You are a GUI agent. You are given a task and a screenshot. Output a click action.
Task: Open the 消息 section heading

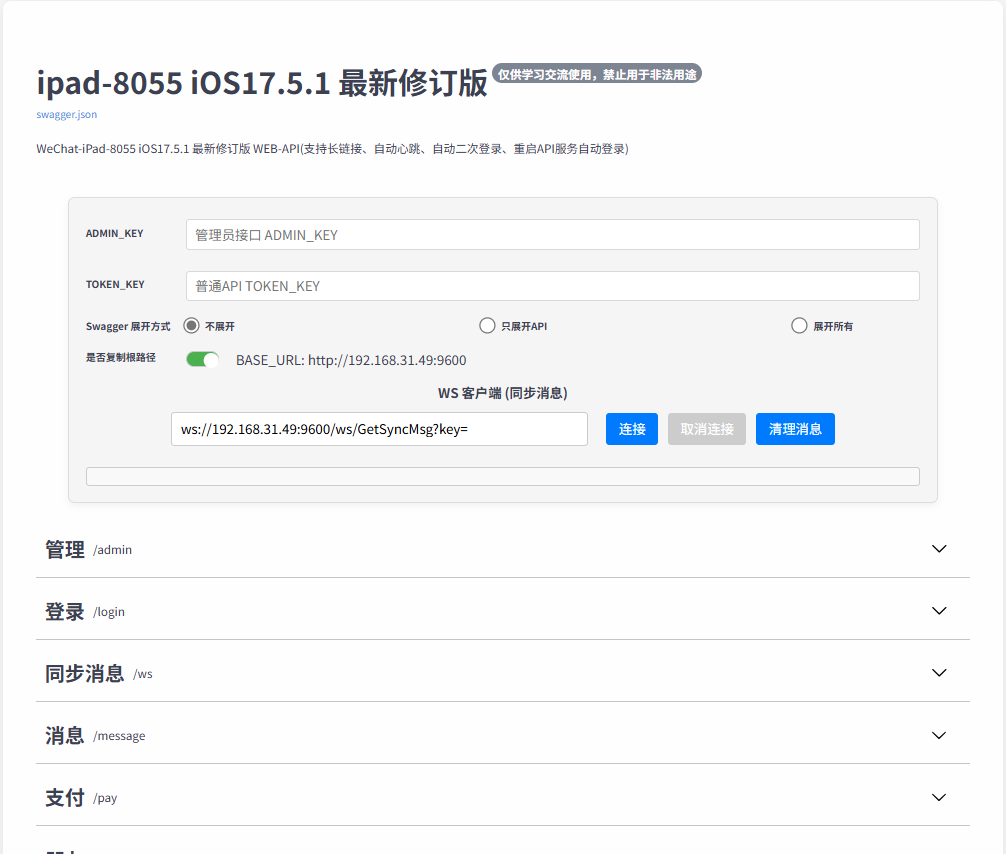point(65,736)
